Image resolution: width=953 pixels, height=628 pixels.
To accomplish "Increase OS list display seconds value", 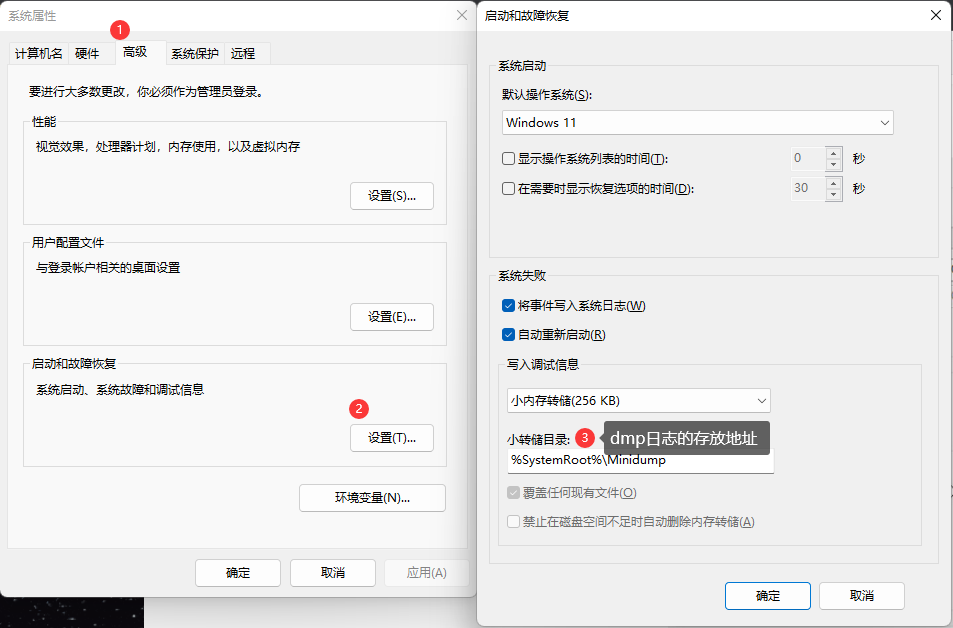I will point(834,153).
